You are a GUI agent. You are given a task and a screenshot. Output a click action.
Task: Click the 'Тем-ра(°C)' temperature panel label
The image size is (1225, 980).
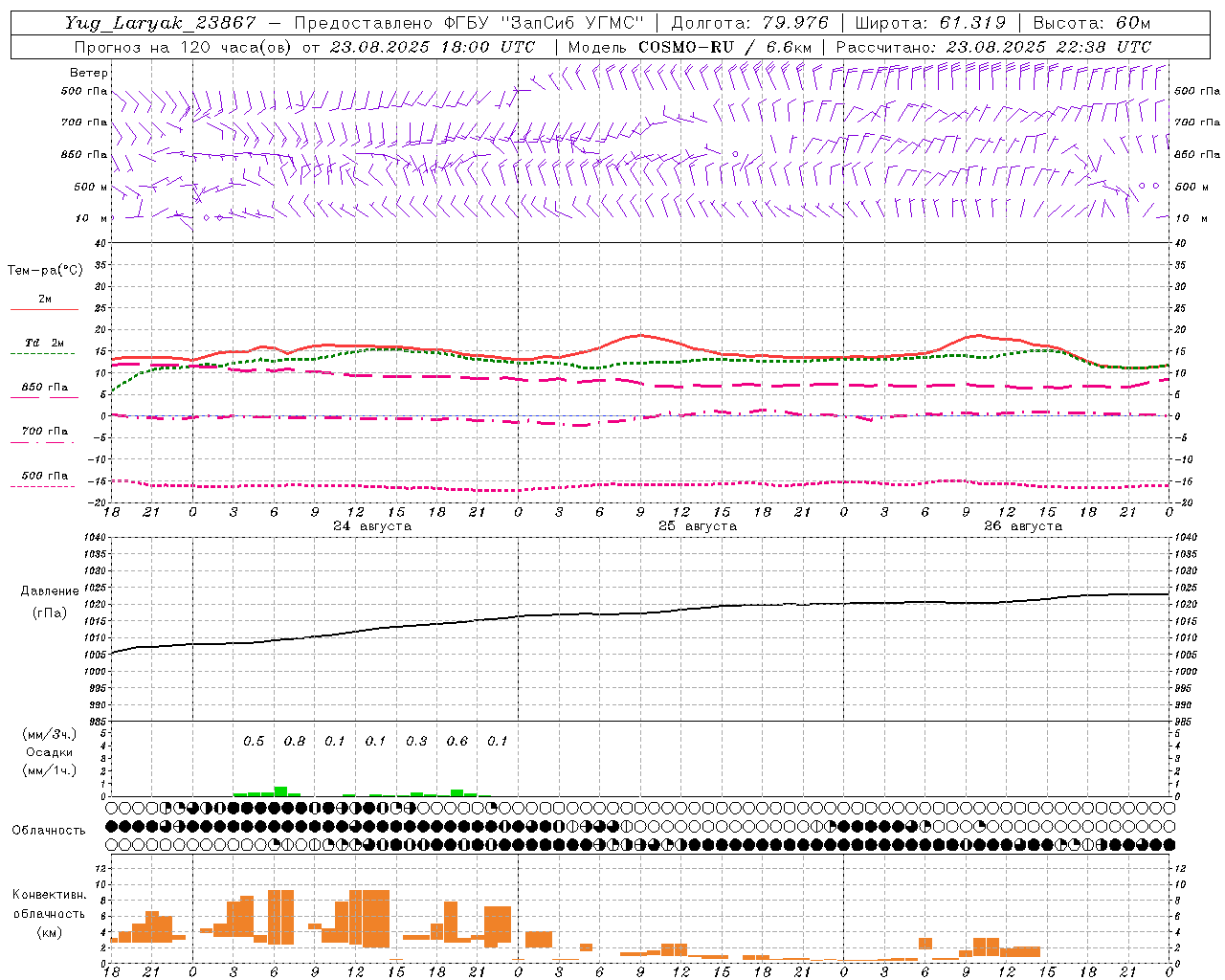[x=45, y=270]
